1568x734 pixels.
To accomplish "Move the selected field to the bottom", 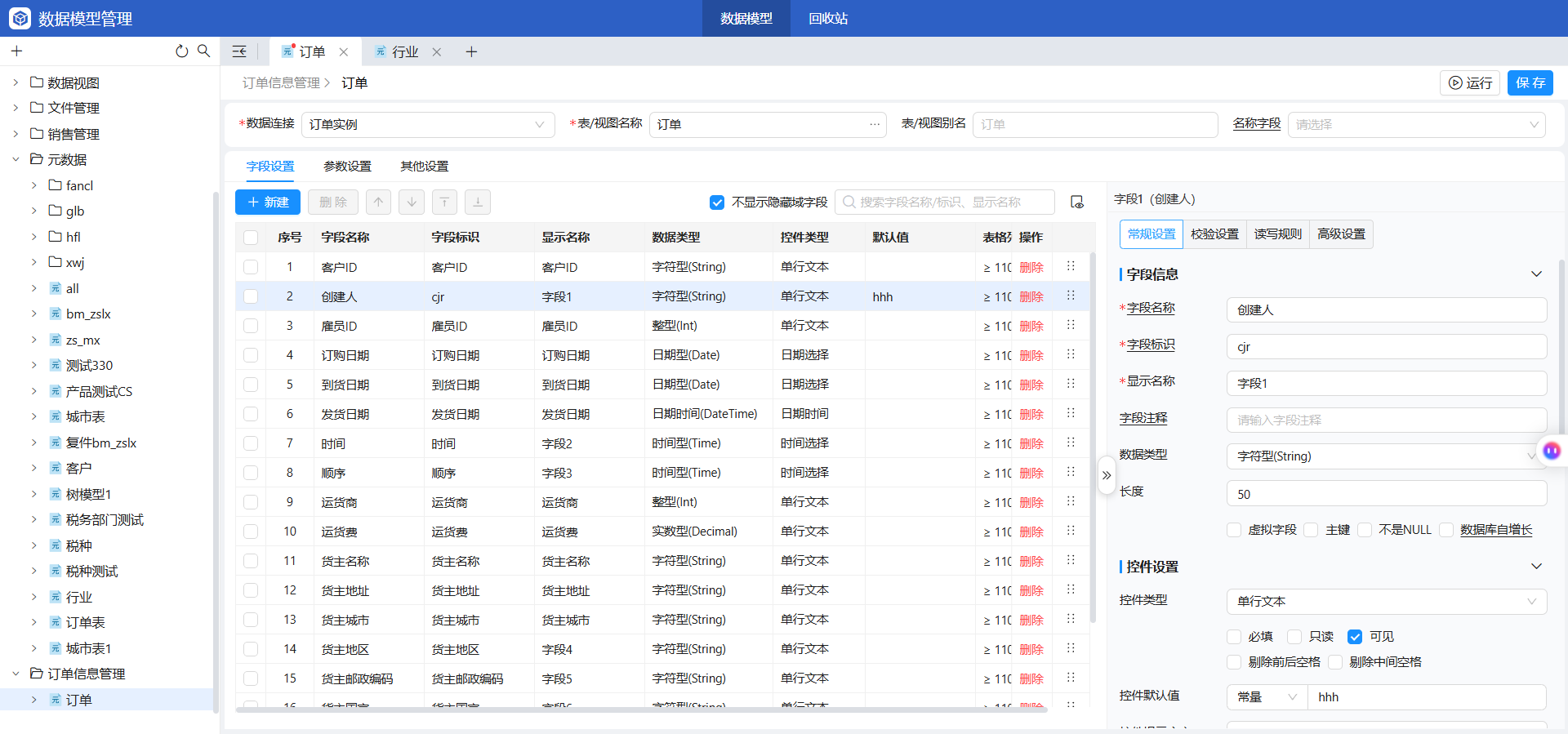I will click(478, 202).
